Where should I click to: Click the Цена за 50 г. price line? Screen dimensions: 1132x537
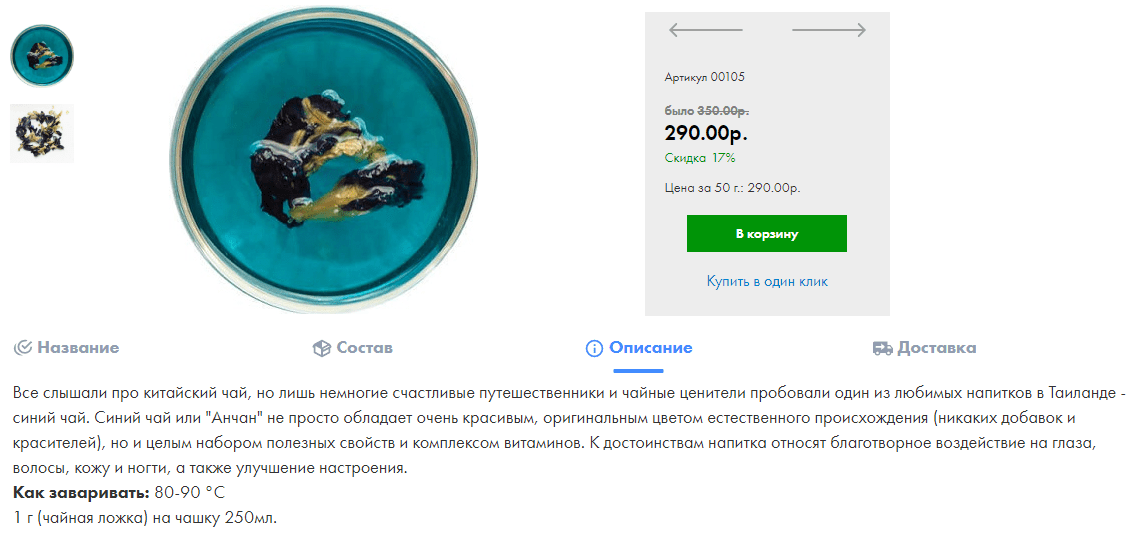732,188
